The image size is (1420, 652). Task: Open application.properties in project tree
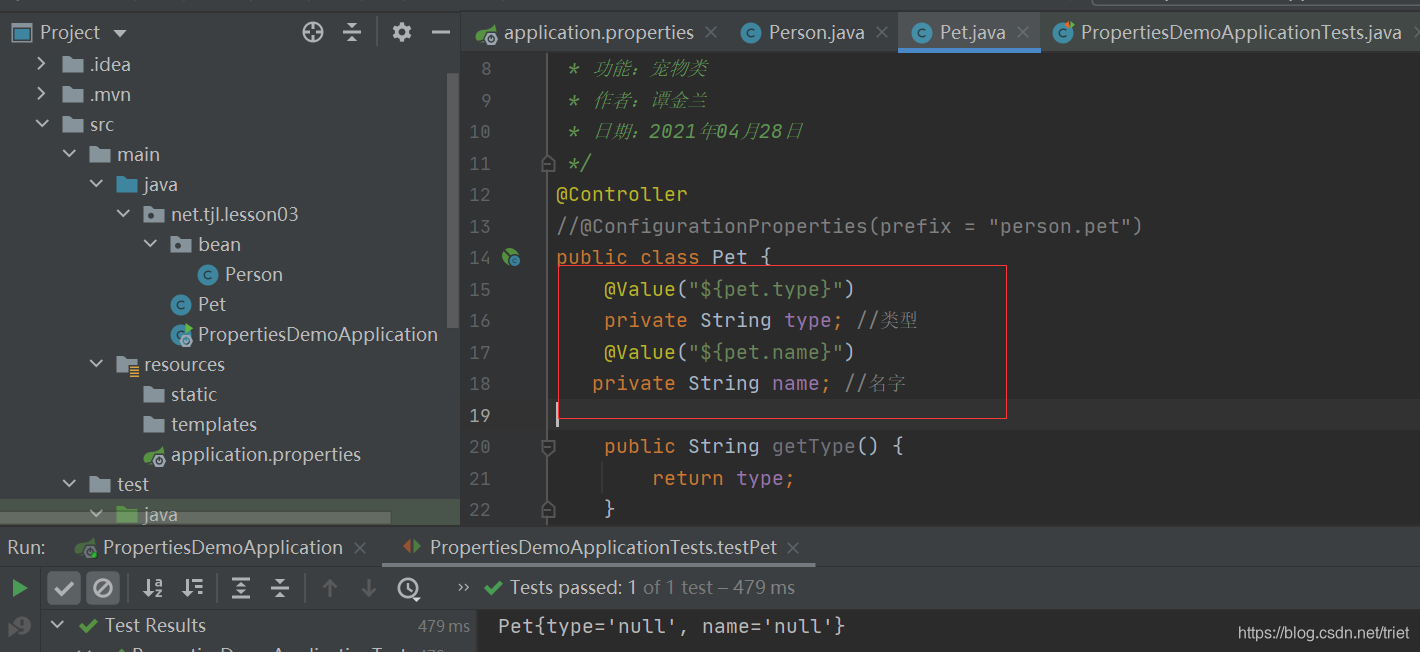coord(252,454)
